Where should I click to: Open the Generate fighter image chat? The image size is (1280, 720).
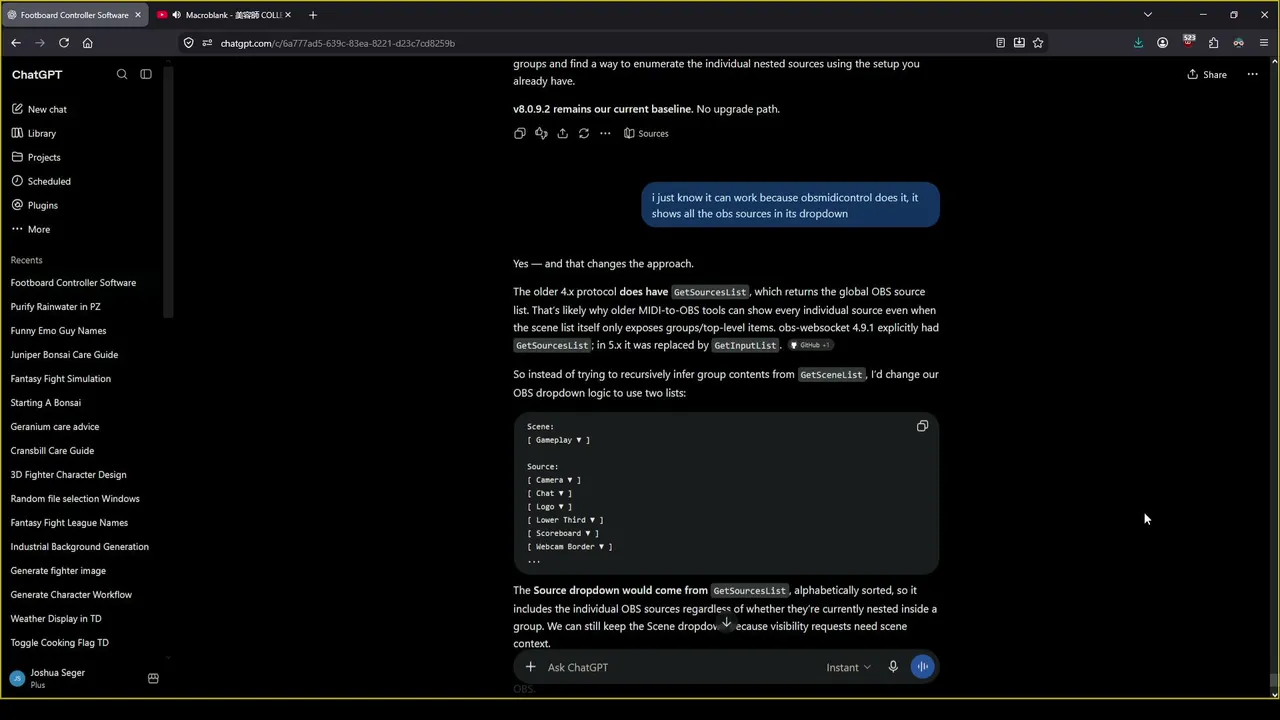58,571
